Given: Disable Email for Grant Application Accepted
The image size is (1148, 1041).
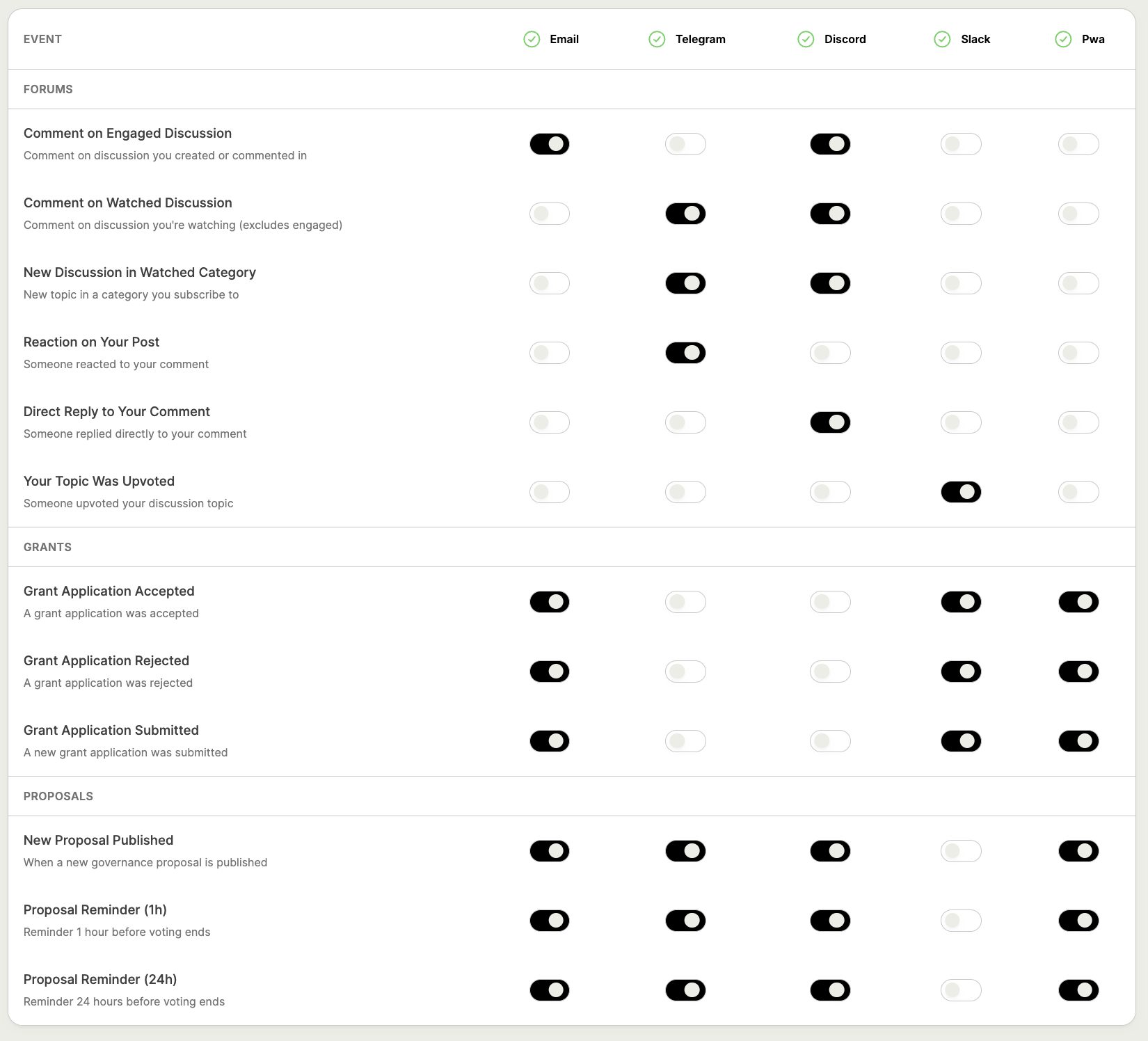Looking at the screenshot, I should (549, 602).
